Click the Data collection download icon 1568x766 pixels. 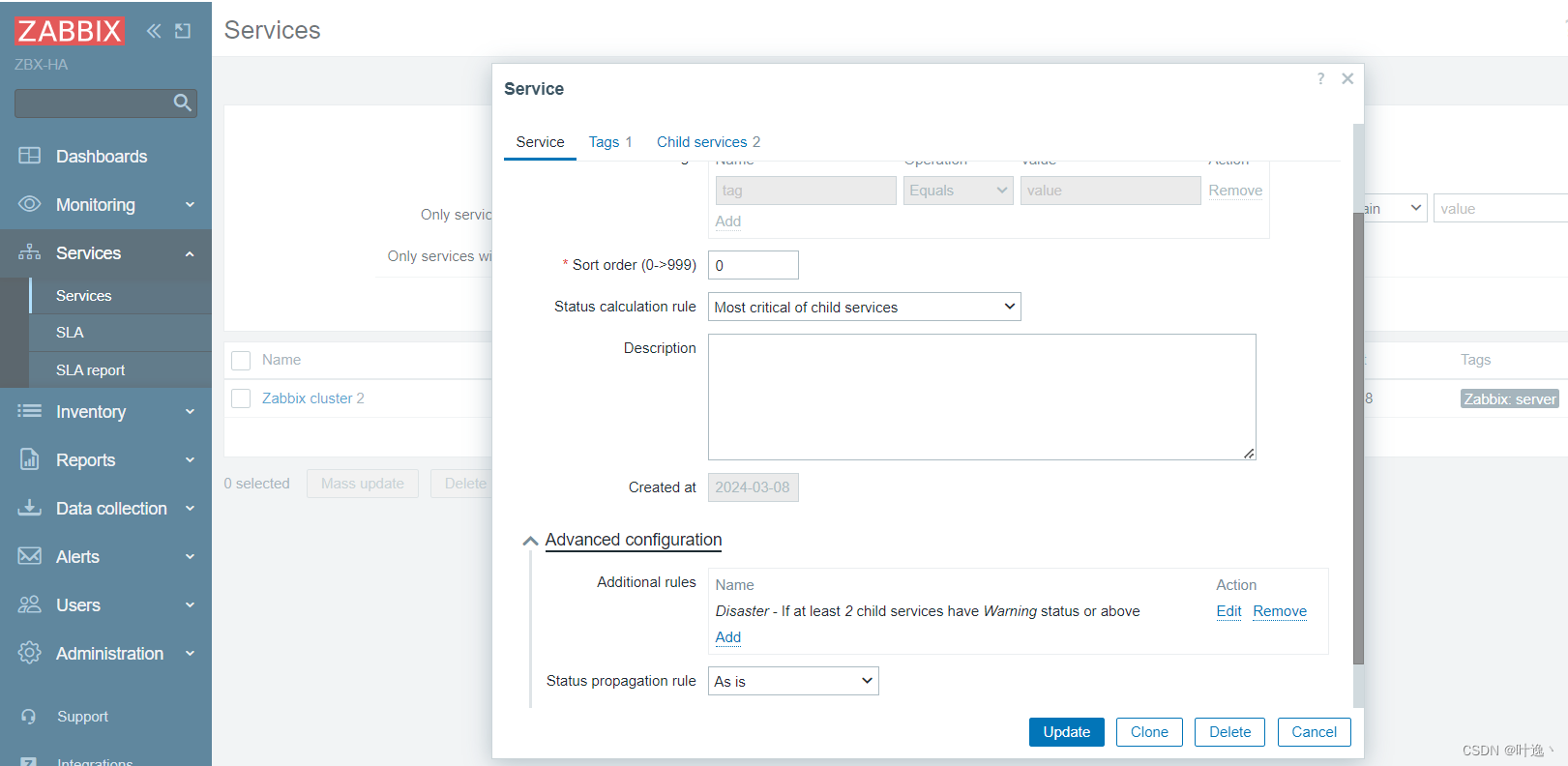[x=30, y=508]
